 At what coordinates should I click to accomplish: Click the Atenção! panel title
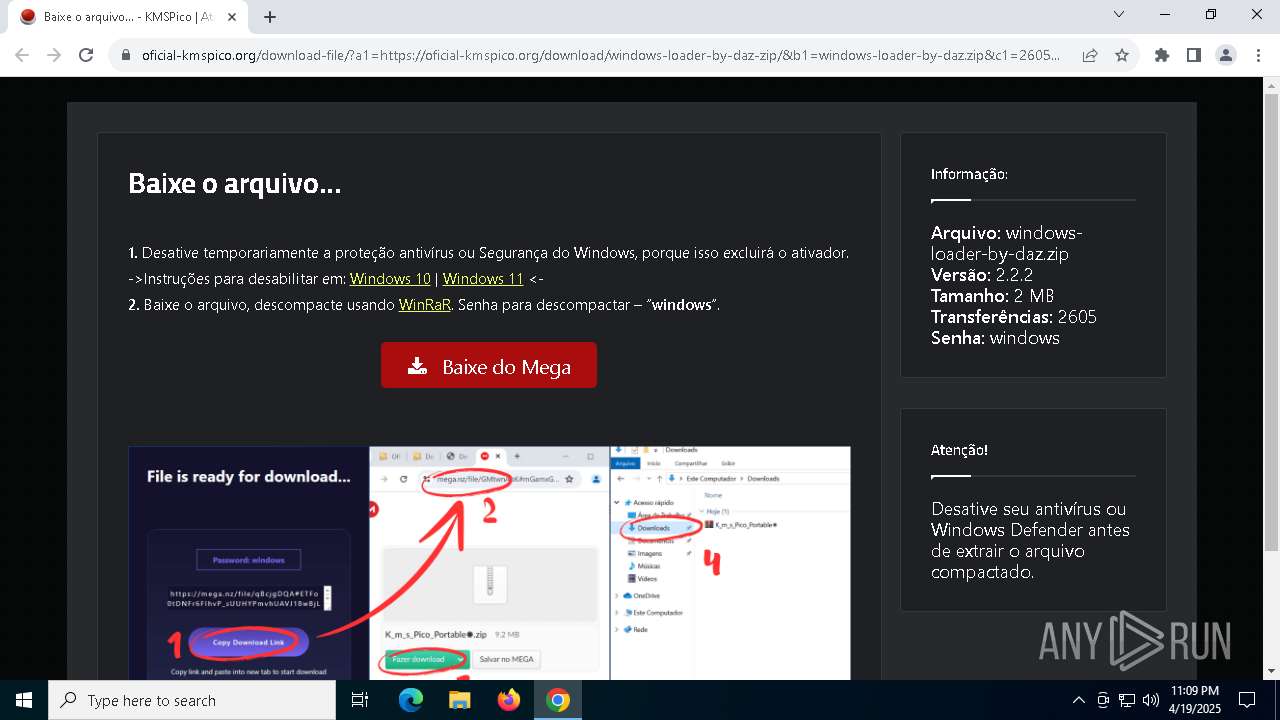(960, 450)
